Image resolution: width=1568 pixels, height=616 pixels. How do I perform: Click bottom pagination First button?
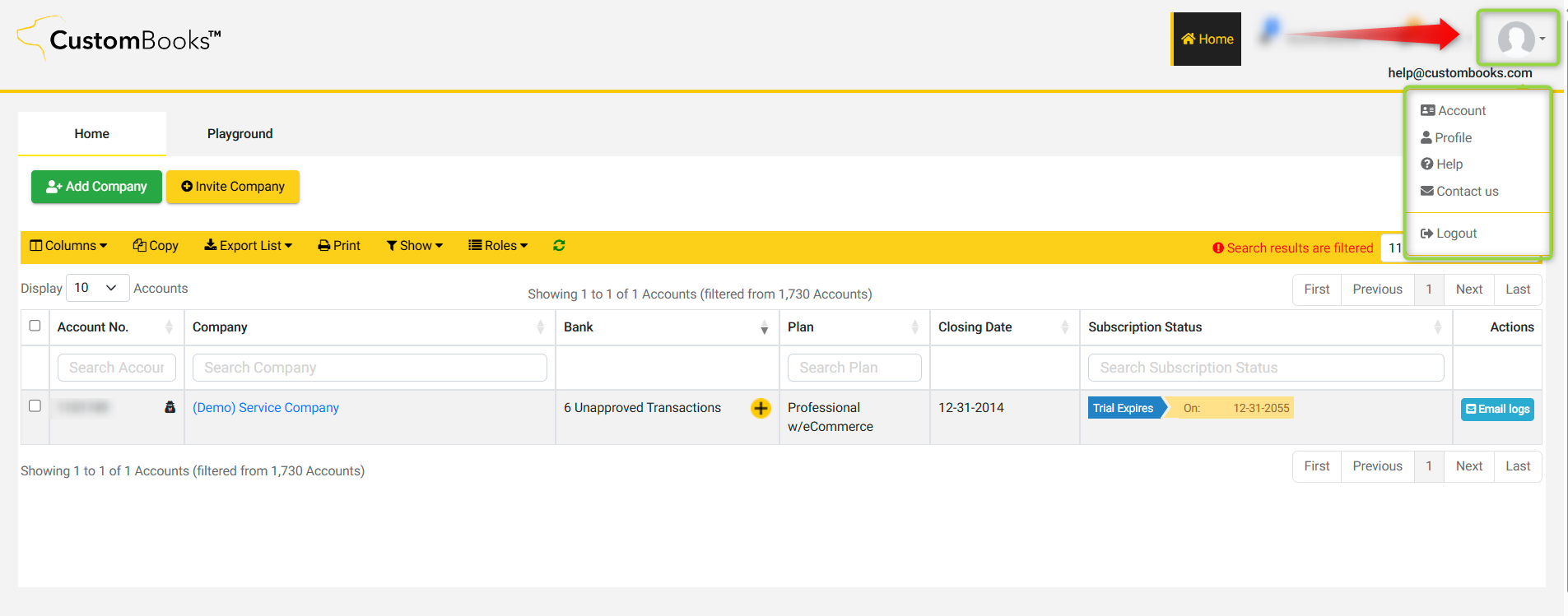(x=1316, y=465)
